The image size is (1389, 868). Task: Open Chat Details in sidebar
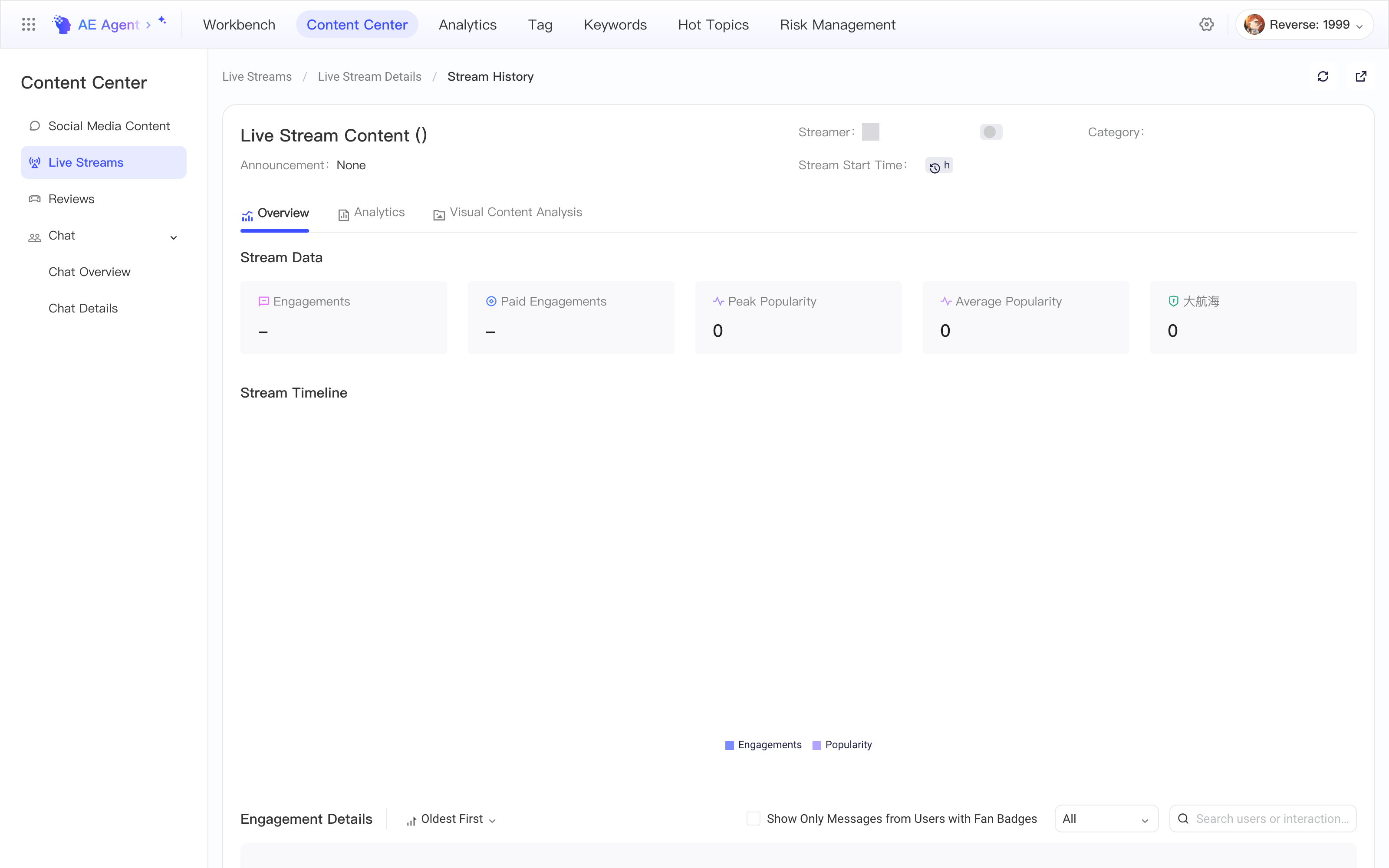pyautogui.click(x=83, y=308)
